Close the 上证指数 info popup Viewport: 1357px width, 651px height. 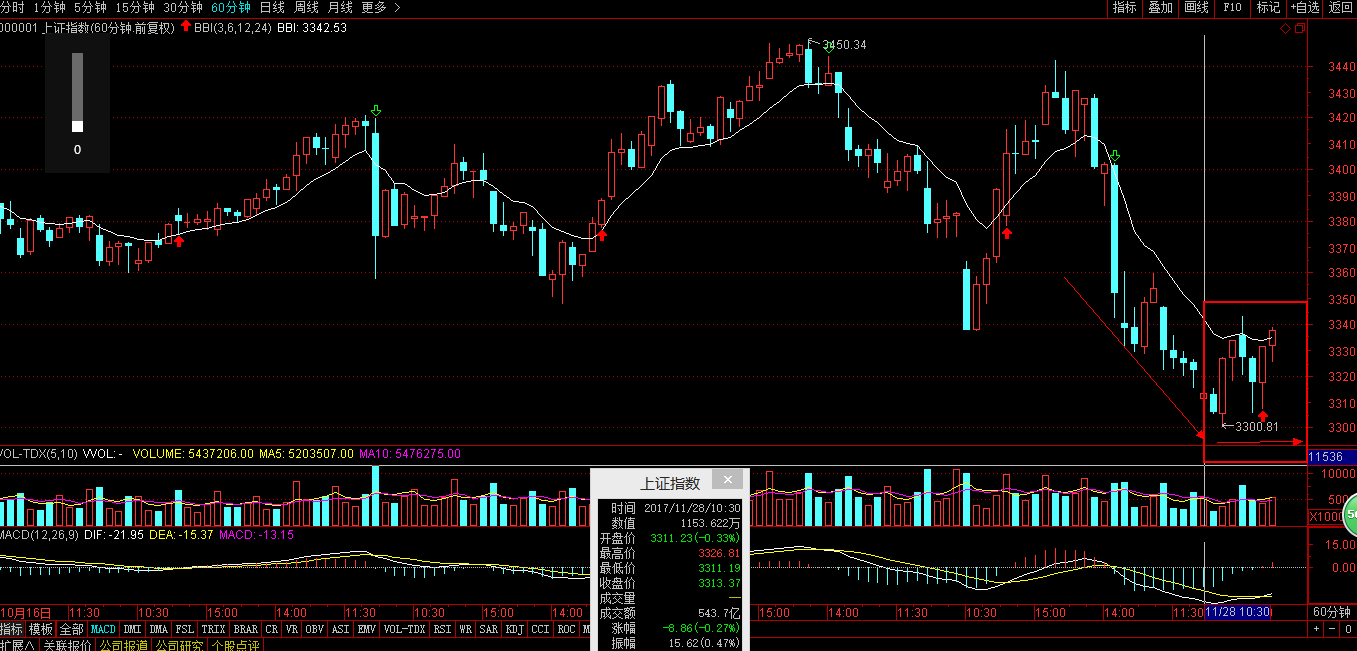coord(729,481)
